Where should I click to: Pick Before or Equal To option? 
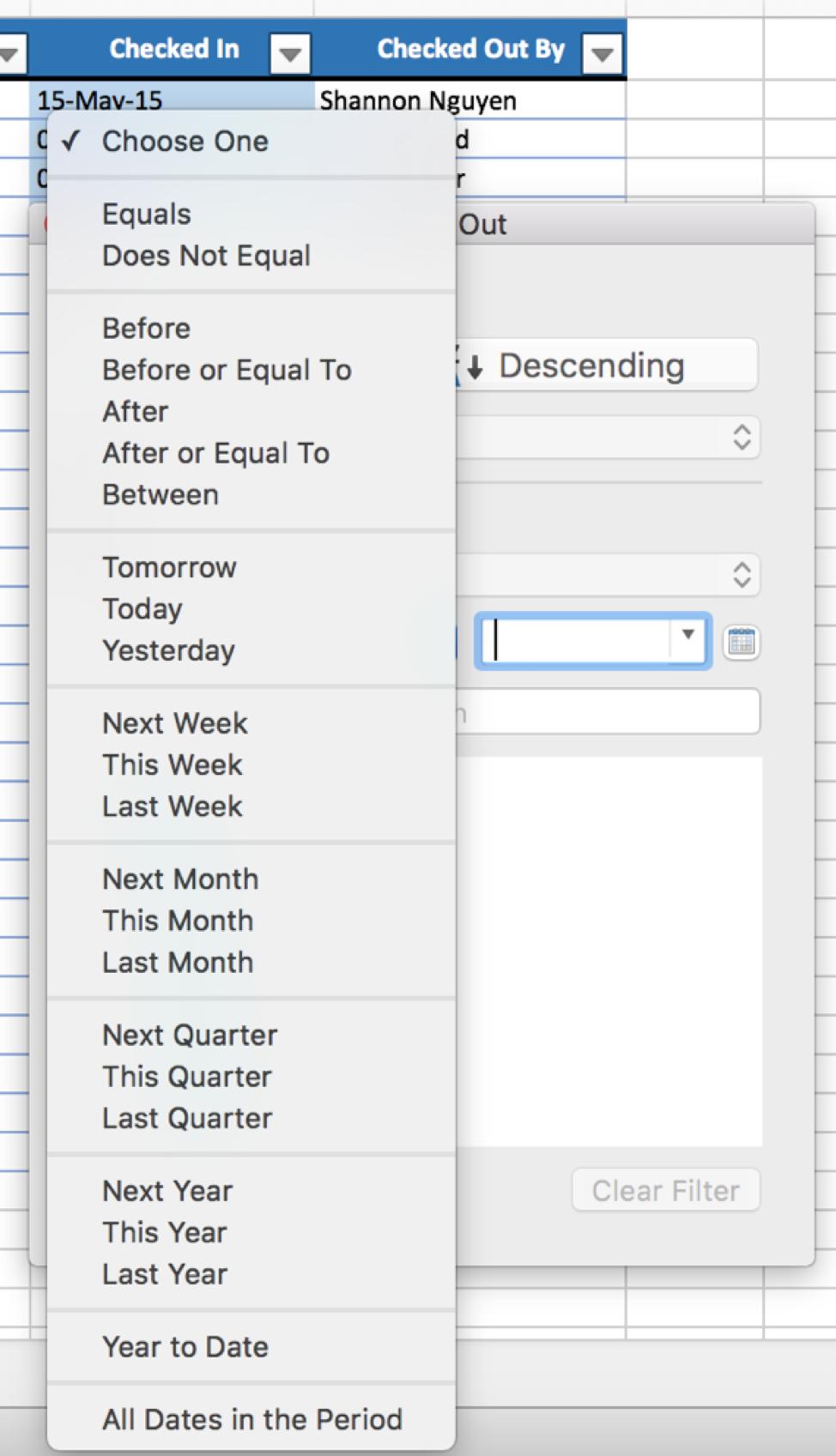227,370
